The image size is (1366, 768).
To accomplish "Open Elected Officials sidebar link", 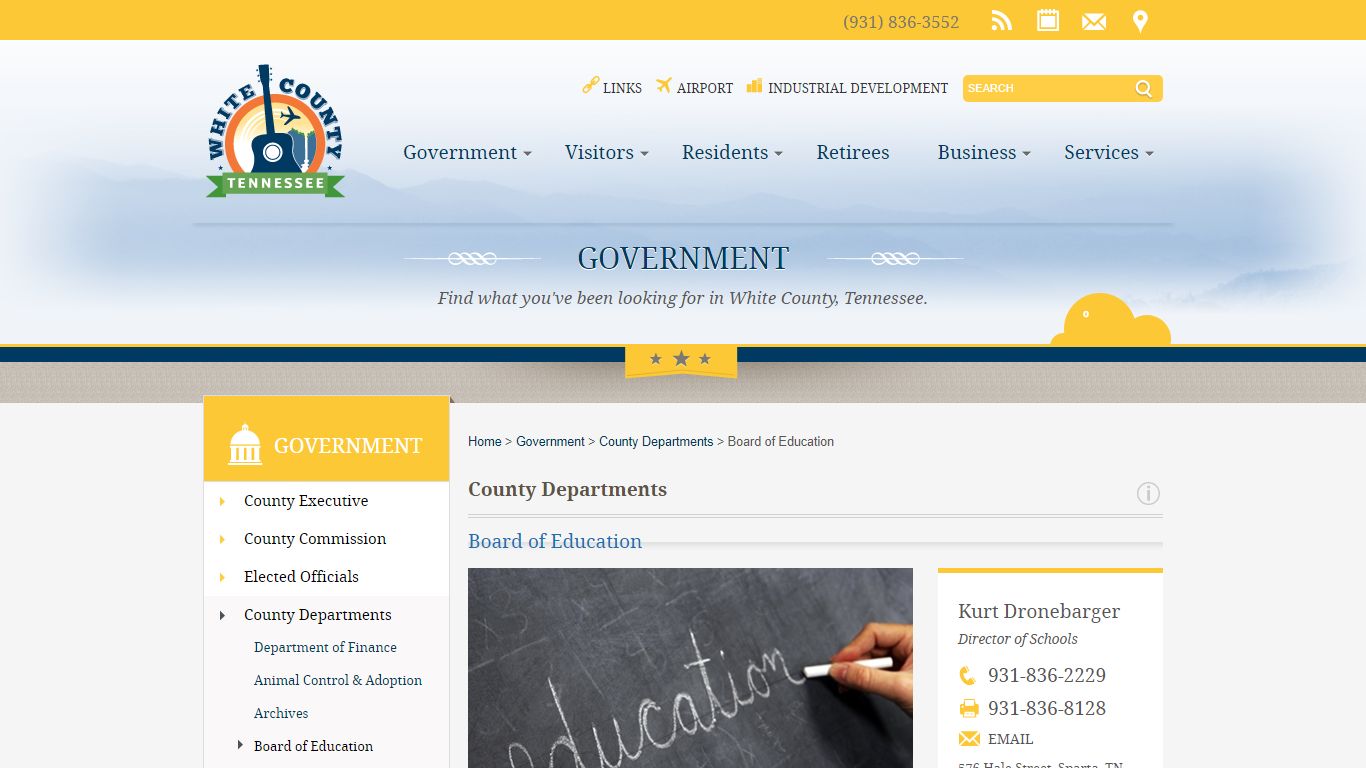I will click(x=301, y=577).
